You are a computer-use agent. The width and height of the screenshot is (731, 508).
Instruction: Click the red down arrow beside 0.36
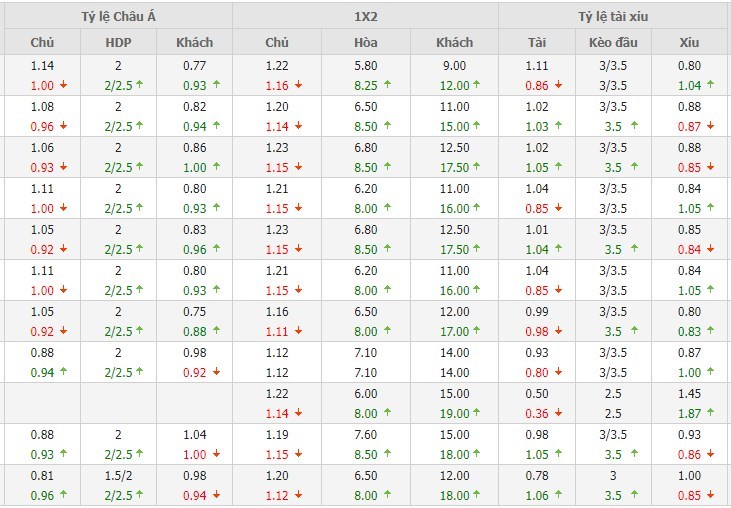tap(558, 414)
